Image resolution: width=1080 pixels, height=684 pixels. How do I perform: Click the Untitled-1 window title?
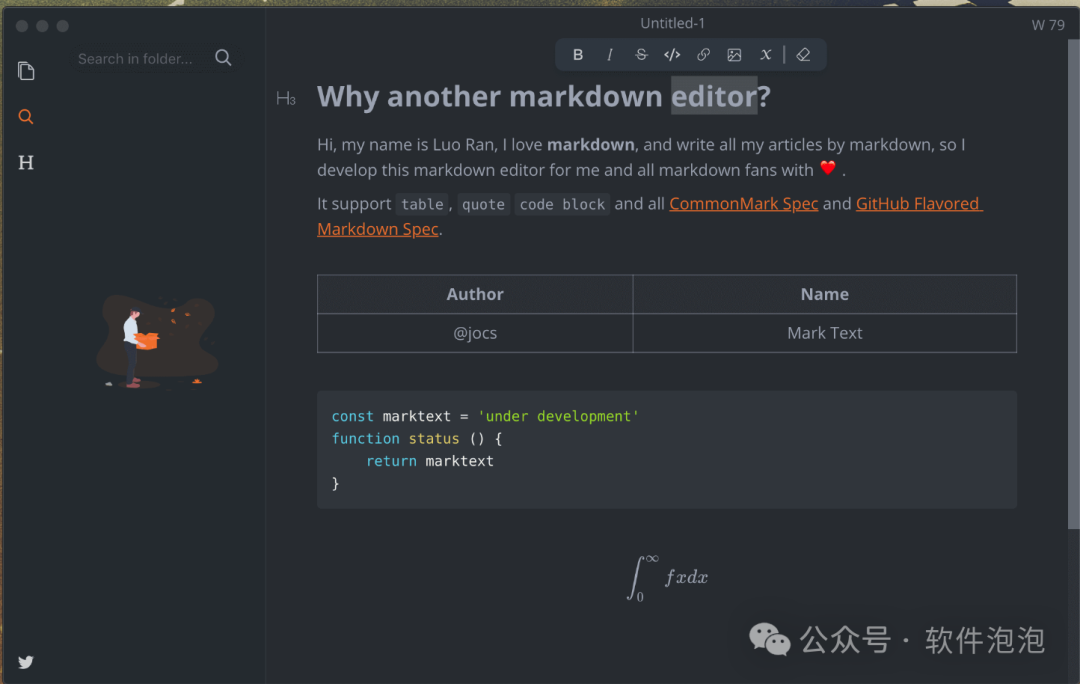coord(672,23)
